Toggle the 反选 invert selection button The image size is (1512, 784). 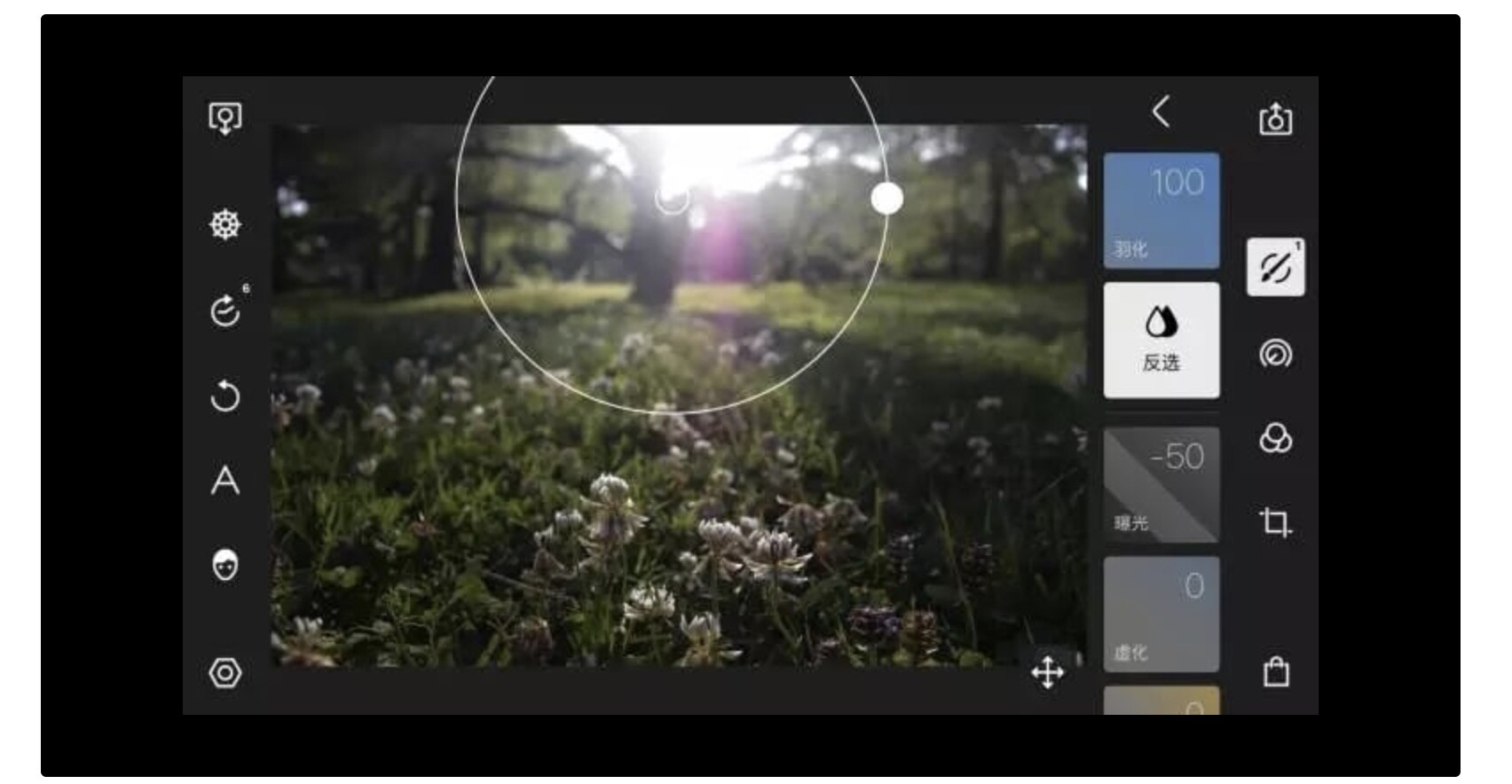pos(1162,341)
